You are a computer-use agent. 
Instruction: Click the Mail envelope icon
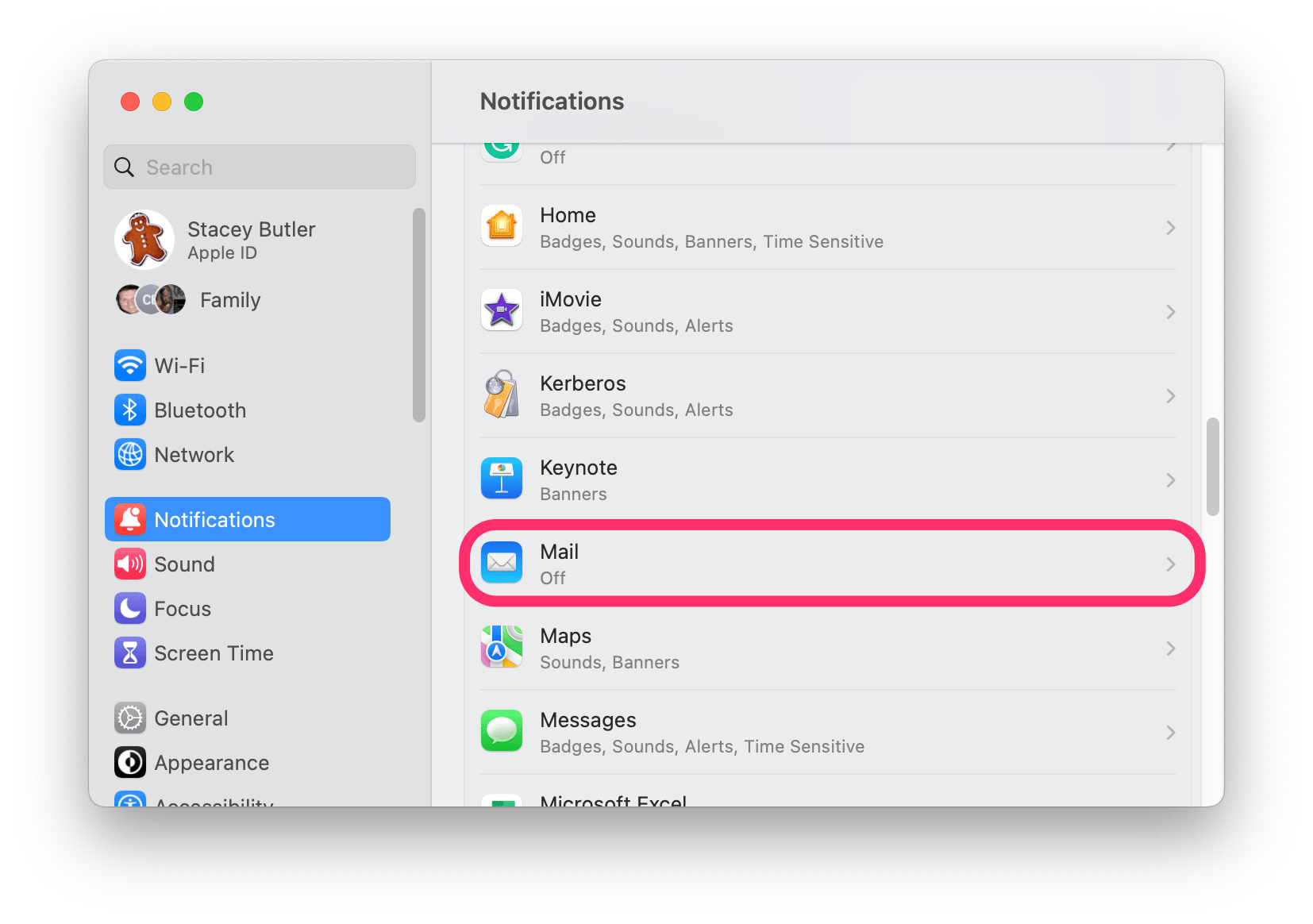coord(502,563)
